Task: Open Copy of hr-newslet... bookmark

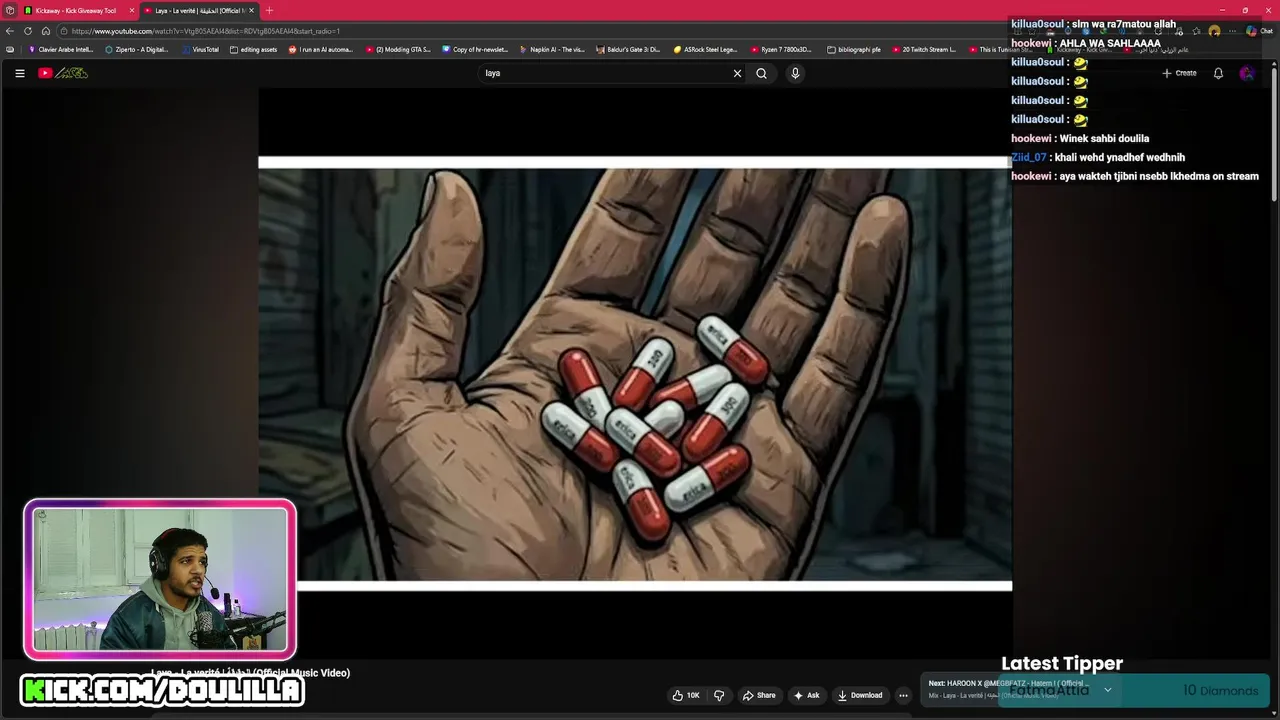Action: tap(475, 49)
